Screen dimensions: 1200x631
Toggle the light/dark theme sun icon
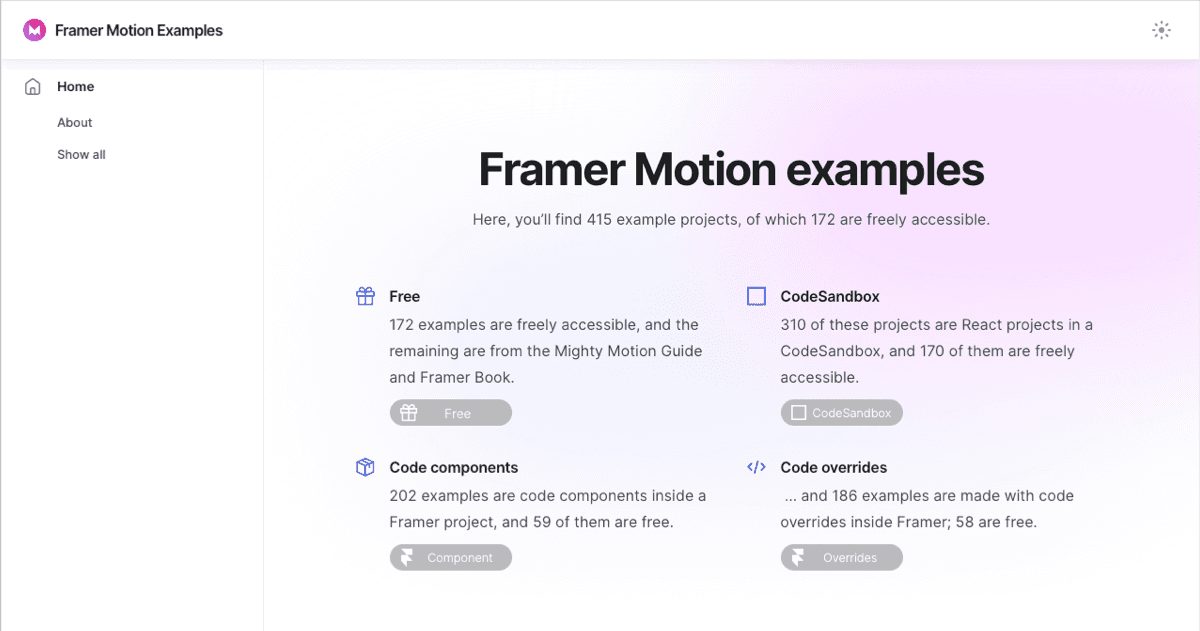point(1161,30)
